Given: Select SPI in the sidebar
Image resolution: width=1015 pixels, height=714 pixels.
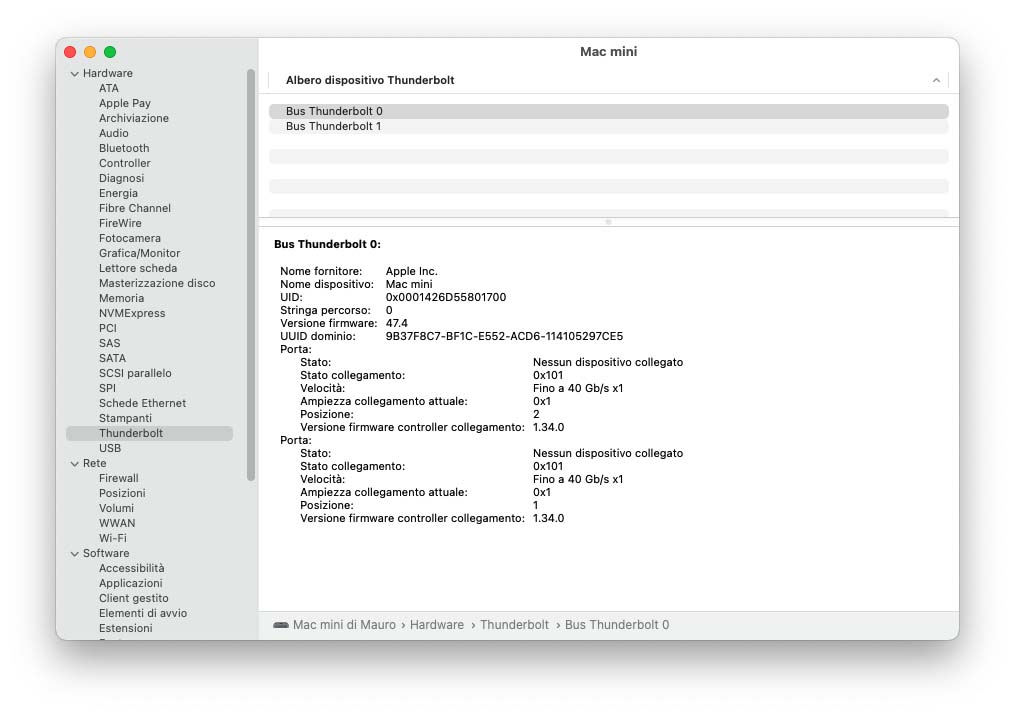Looking at the screenshot, I should click(x=107, y=388).
